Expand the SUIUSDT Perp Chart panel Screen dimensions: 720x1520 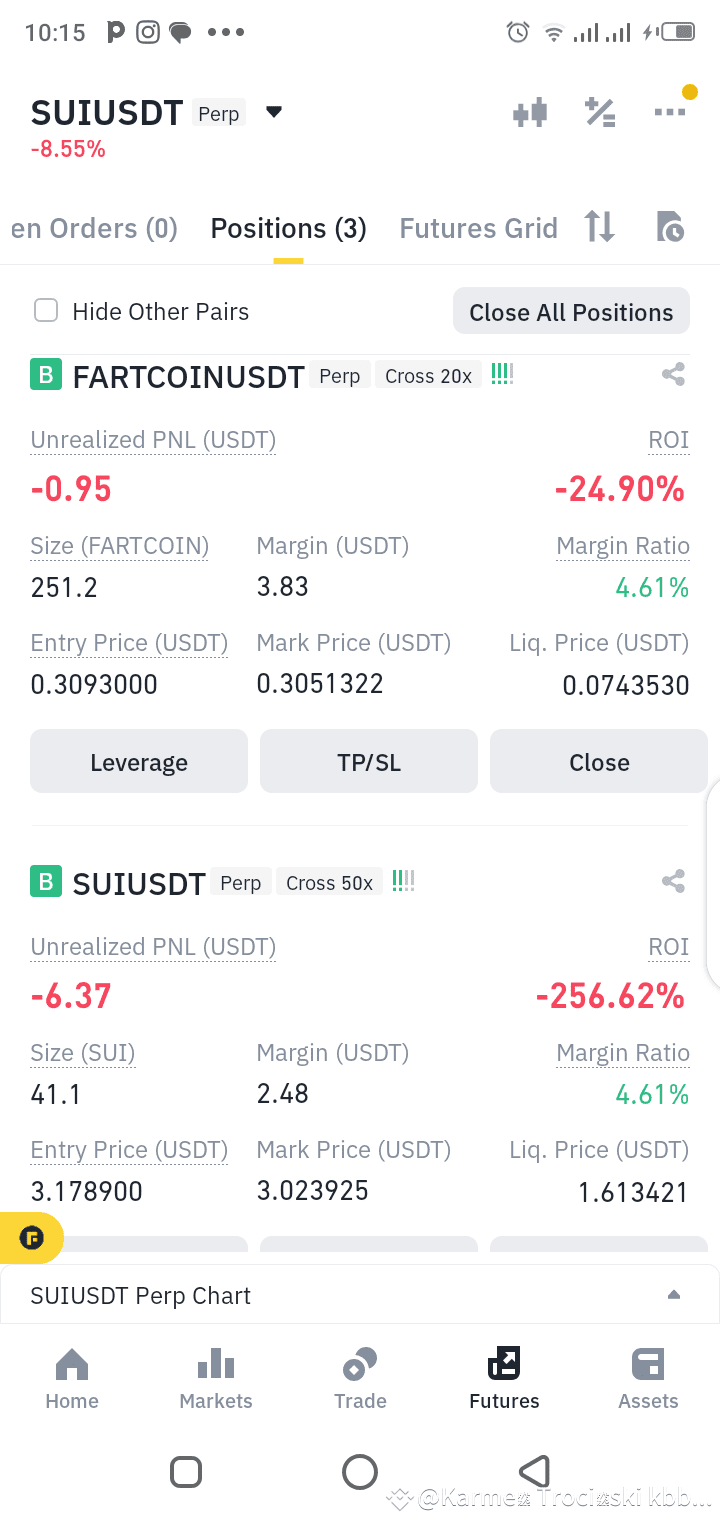click(x=360, y=1296)
